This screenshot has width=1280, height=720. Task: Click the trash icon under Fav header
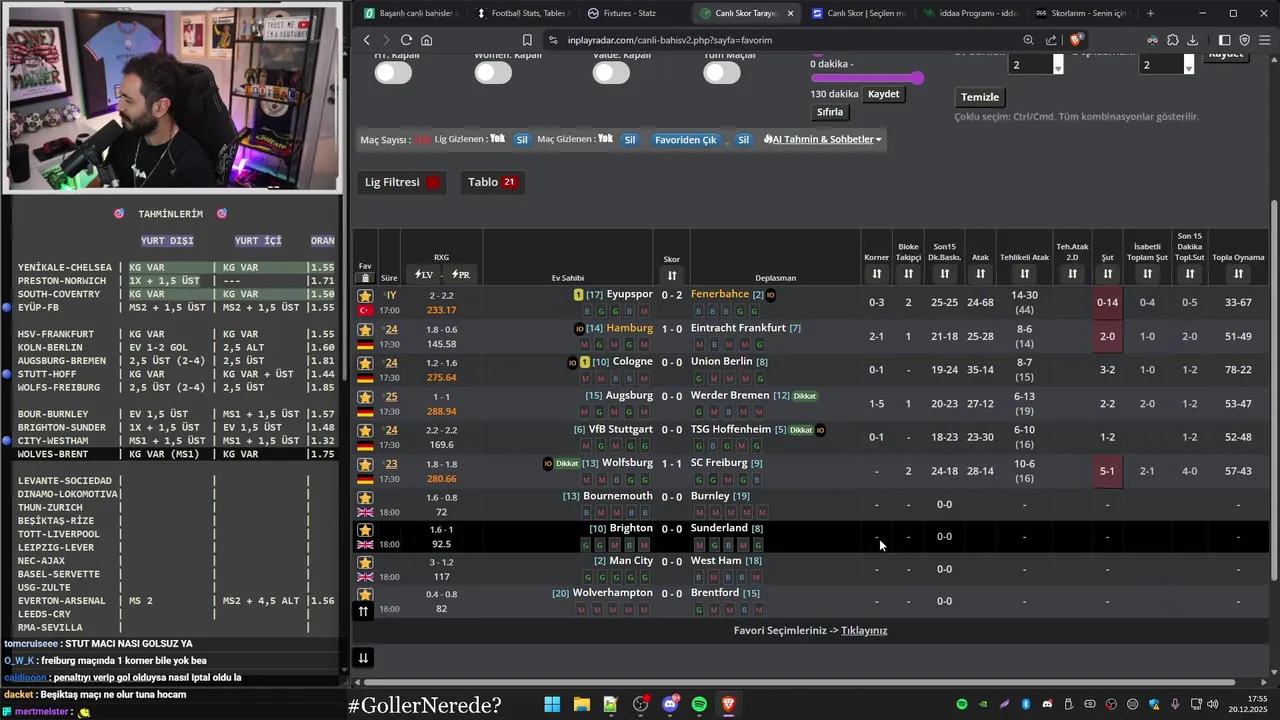pos(365,278)
